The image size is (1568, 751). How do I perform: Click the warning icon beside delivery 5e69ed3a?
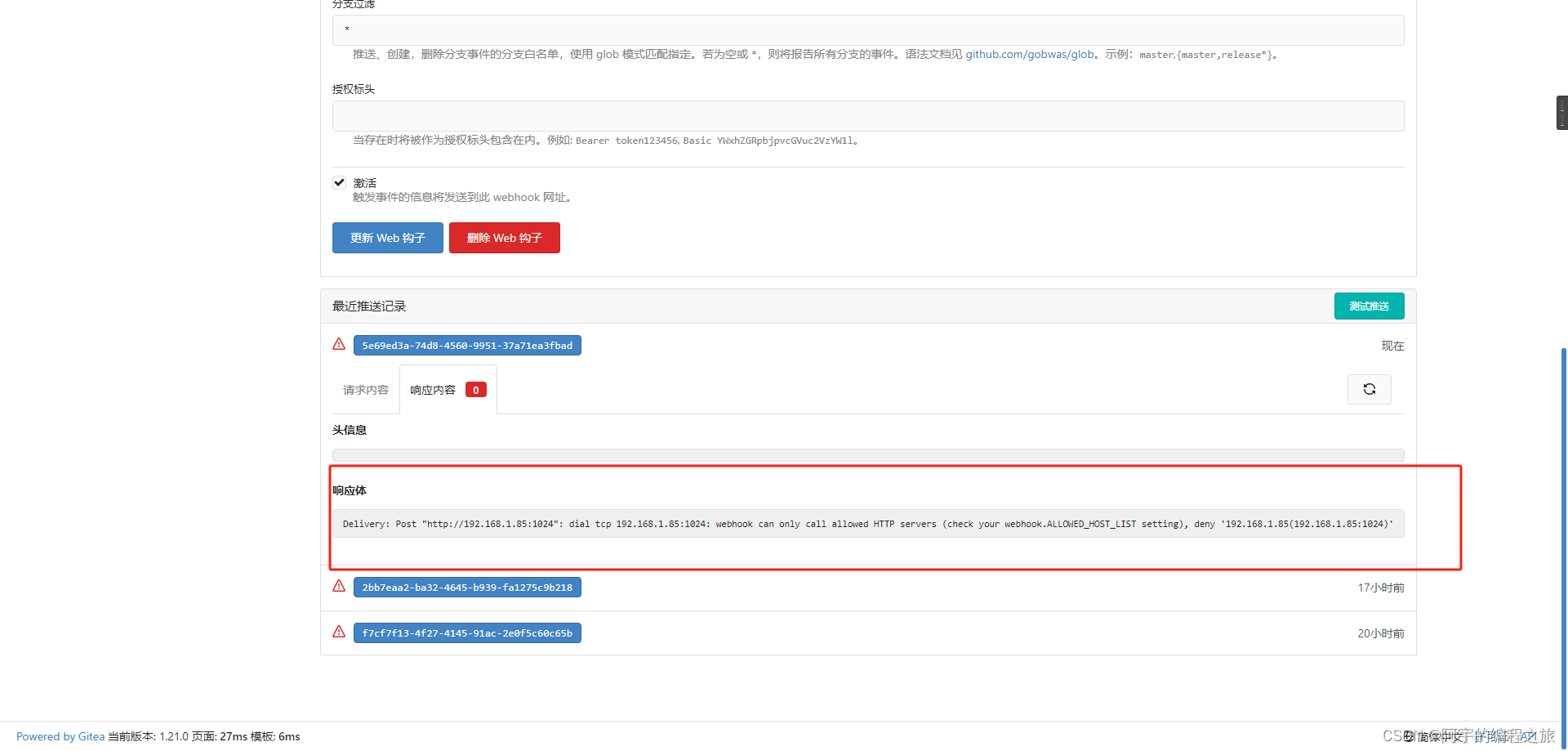[339, 344]
